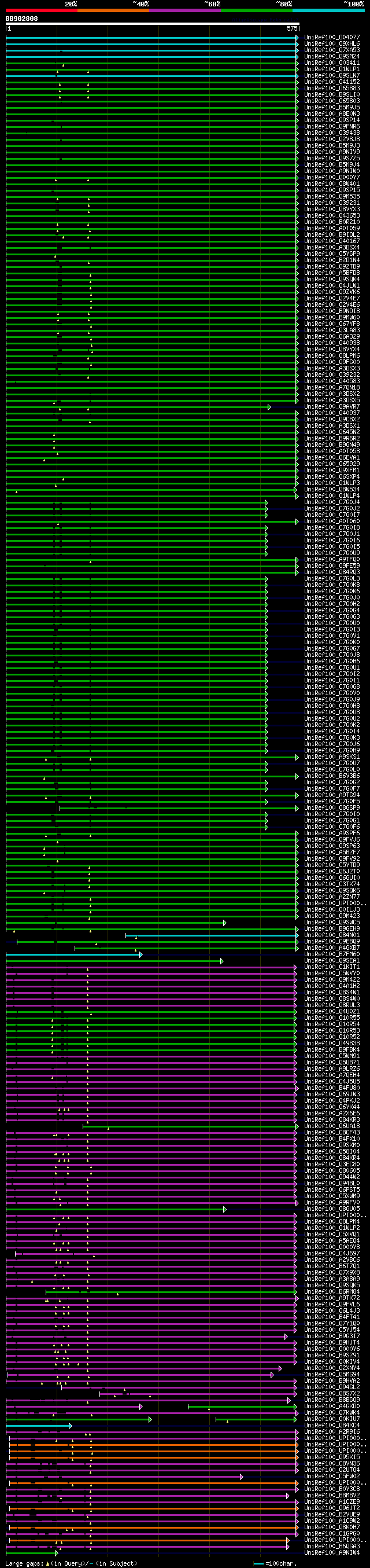Select label UniRef100_B9IQL2
The image size is (370, 1568).
pos(332,235)
